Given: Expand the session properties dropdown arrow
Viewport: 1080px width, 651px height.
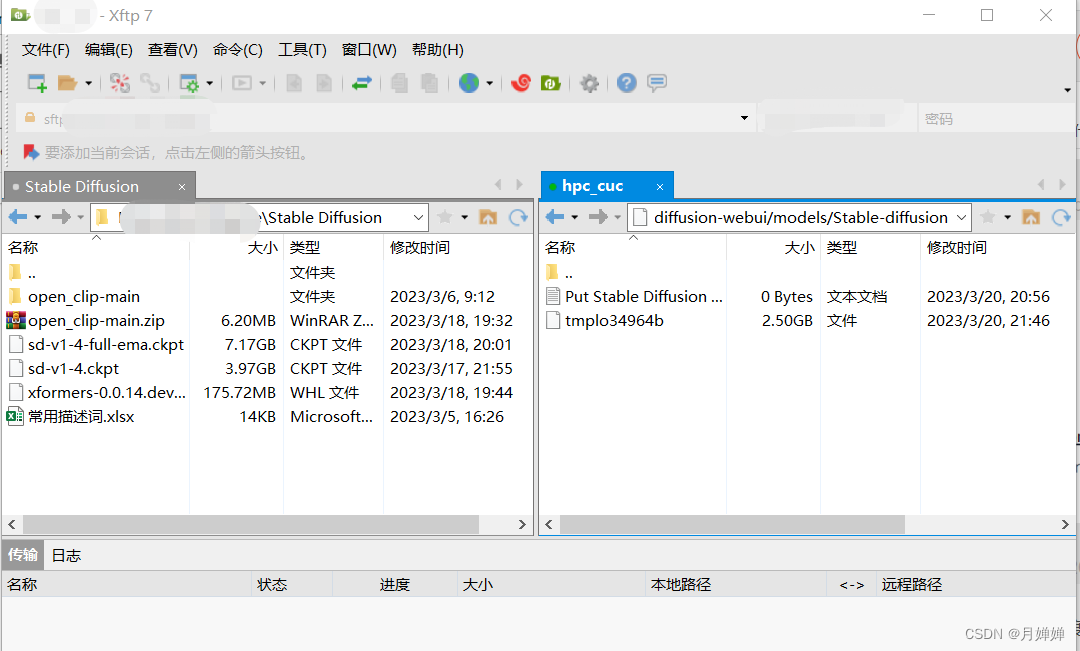Looking at the screenshot, I should tap(209, 83).
